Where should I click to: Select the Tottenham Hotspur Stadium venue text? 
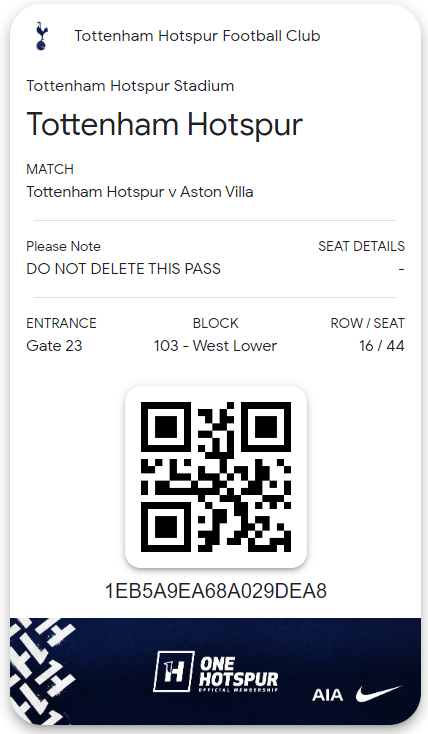[x=130, y=86]
